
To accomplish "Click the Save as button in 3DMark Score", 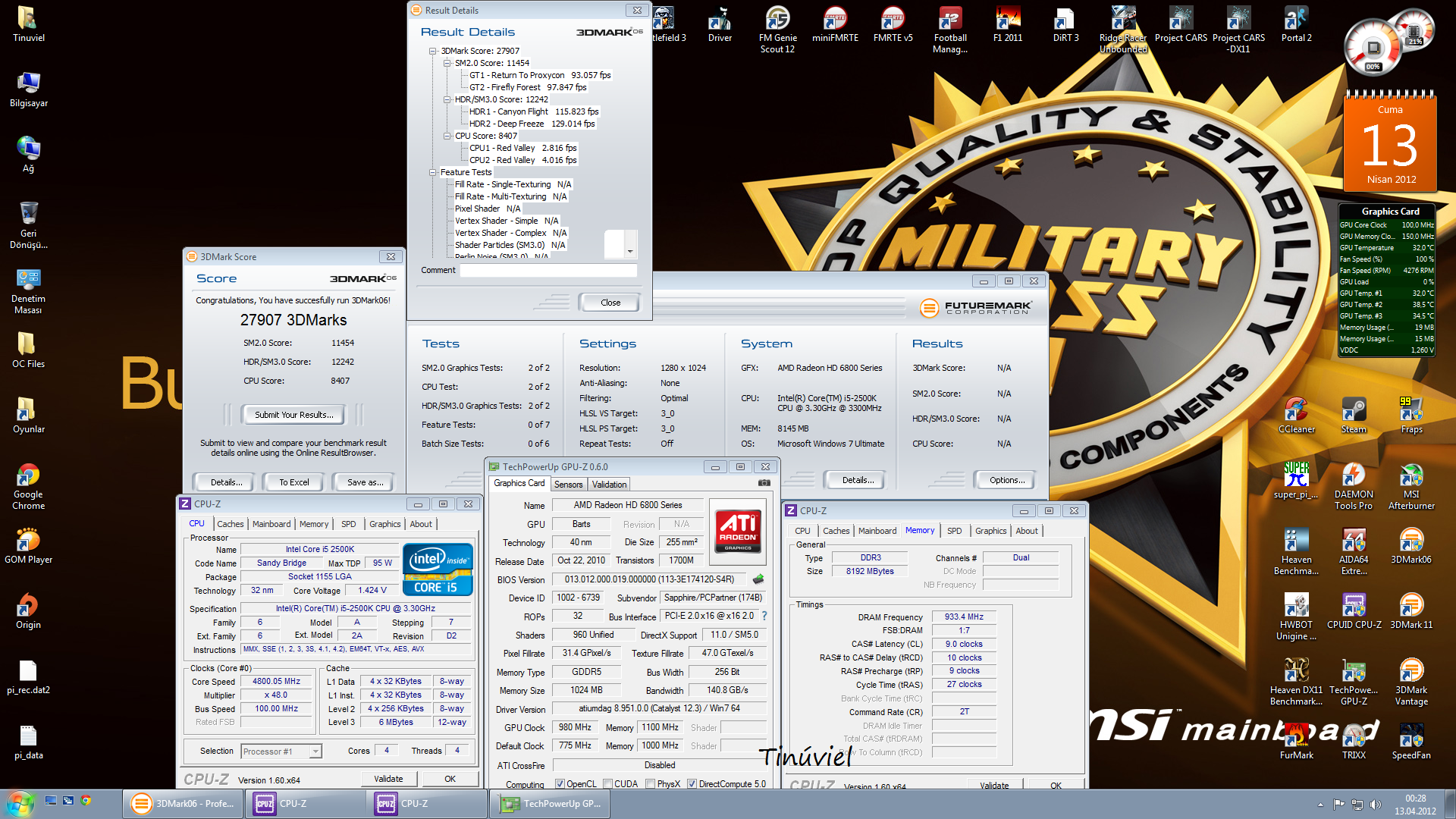I will pos(365,482).
